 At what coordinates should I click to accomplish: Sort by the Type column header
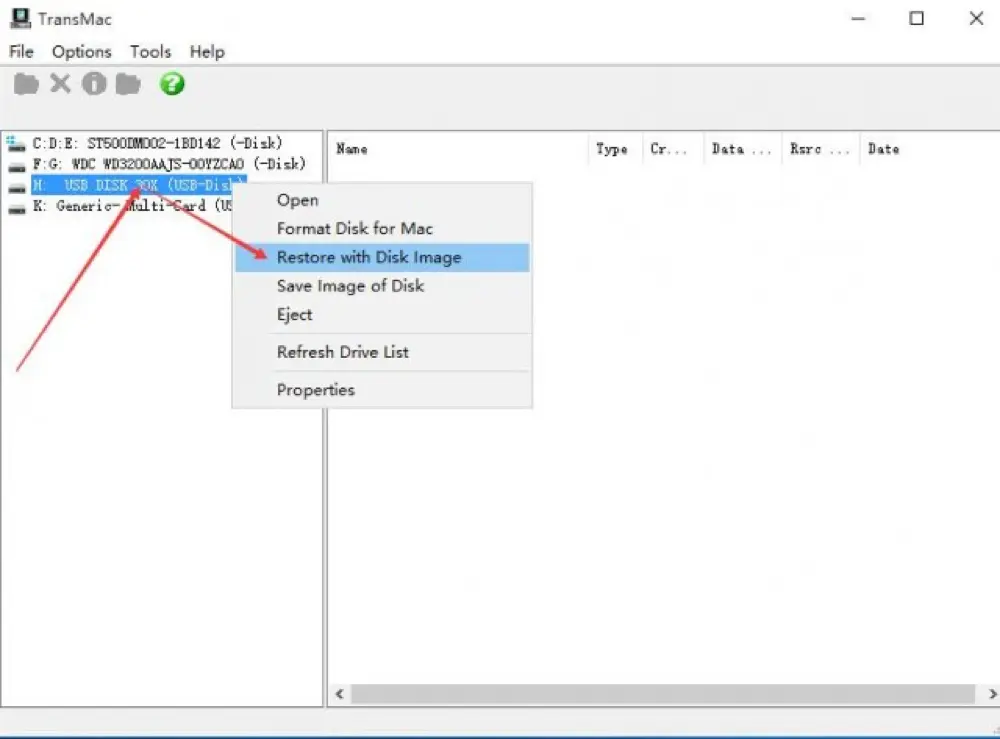(x=615, y=149)
